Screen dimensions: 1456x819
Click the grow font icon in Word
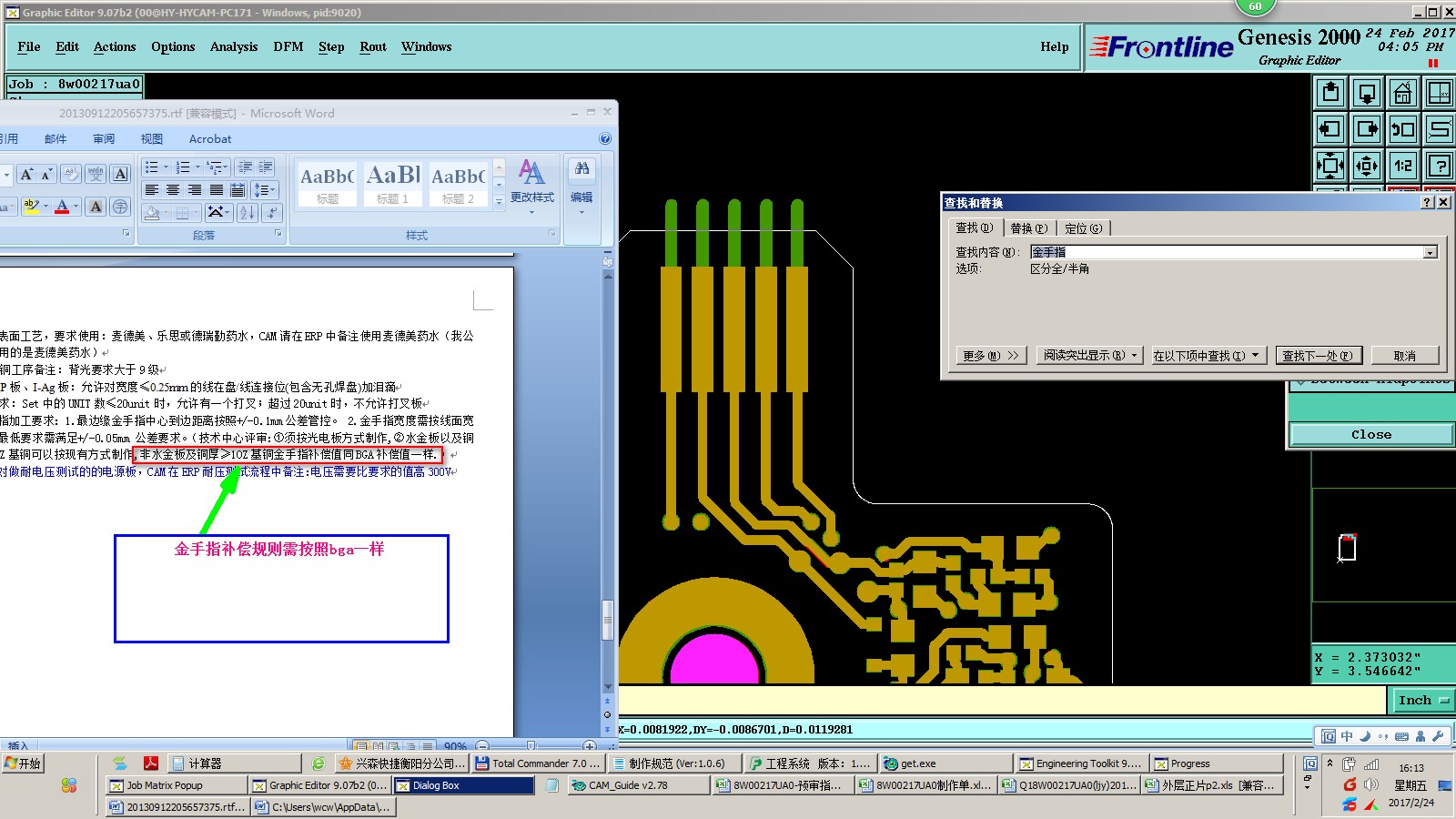pos(26,174)
